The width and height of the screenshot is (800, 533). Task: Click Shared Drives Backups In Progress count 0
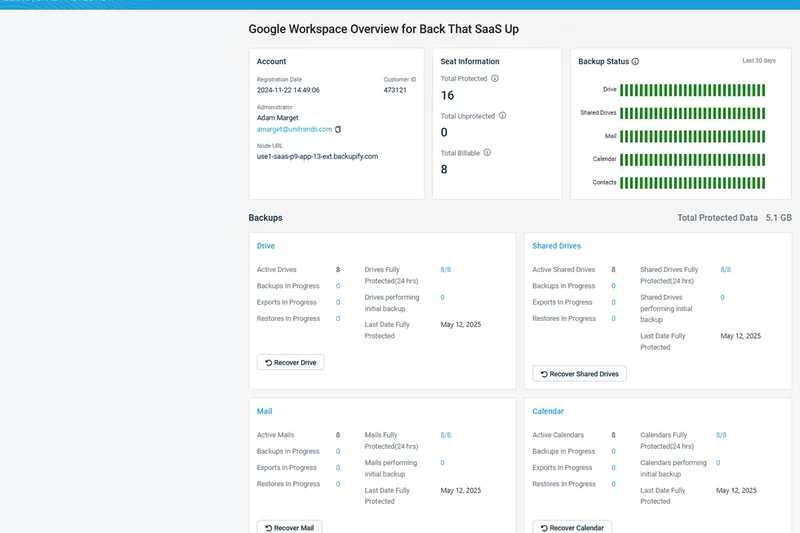click(613, 286)
